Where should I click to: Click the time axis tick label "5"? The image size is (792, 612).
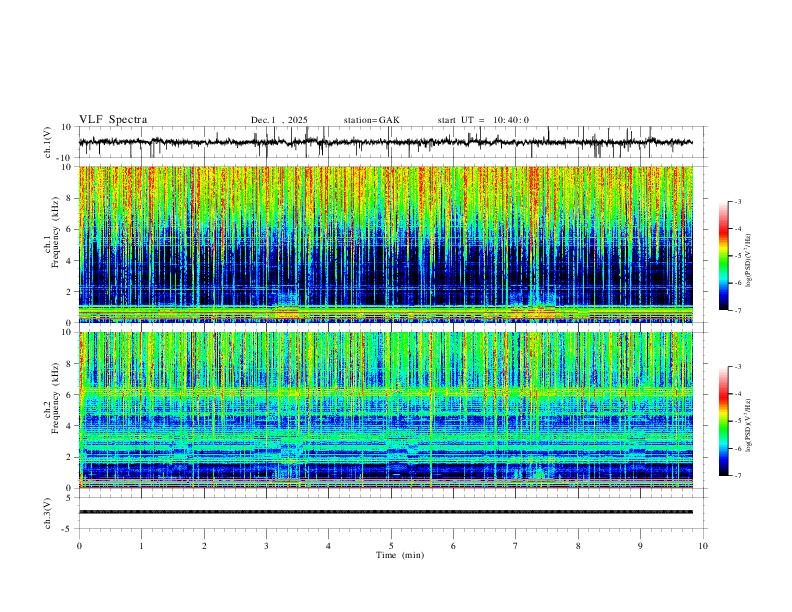[391, 546]
